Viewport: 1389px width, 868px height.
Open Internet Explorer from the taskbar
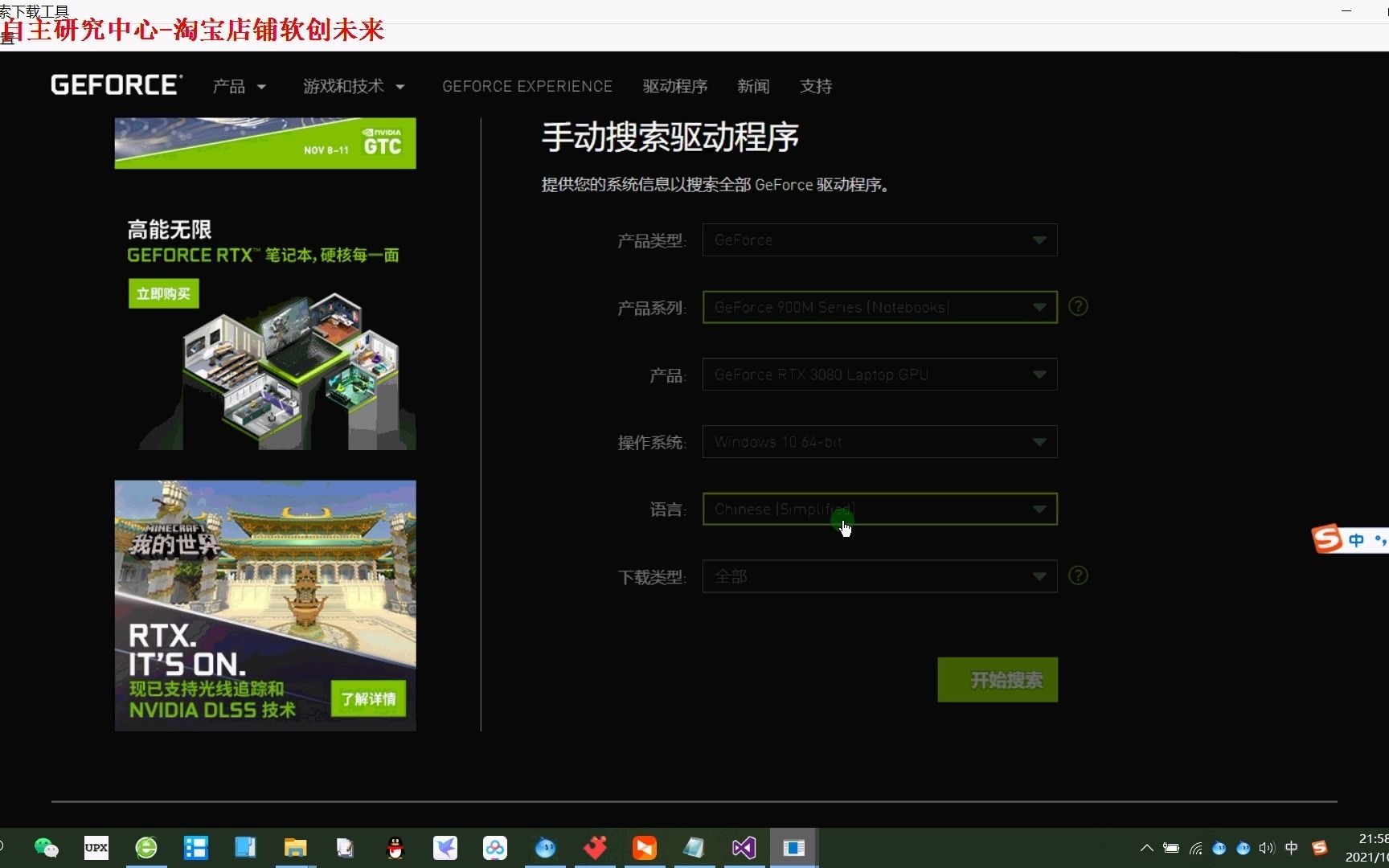[145, 847]
